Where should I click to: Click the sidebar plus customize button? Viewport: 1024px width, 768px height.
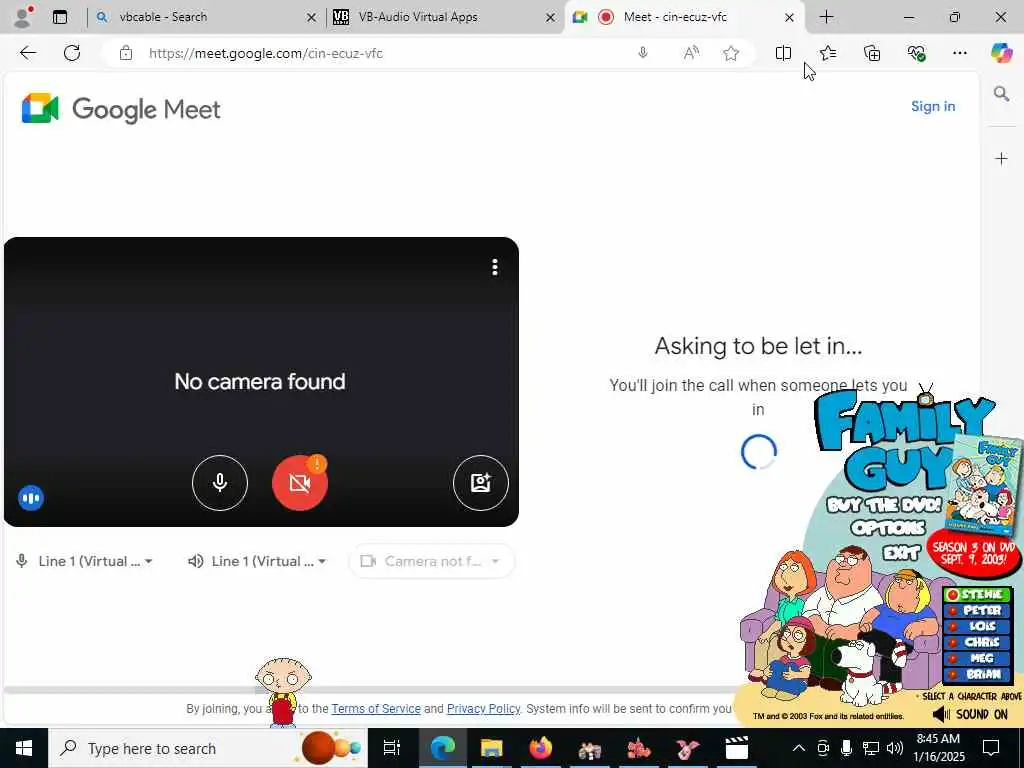[x=1001, y=159]
